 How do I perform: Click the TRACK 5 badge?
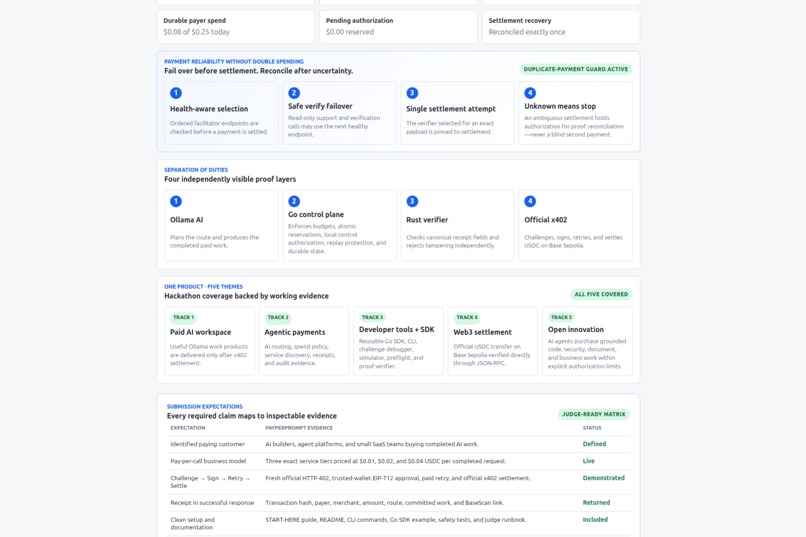(561, 318)
